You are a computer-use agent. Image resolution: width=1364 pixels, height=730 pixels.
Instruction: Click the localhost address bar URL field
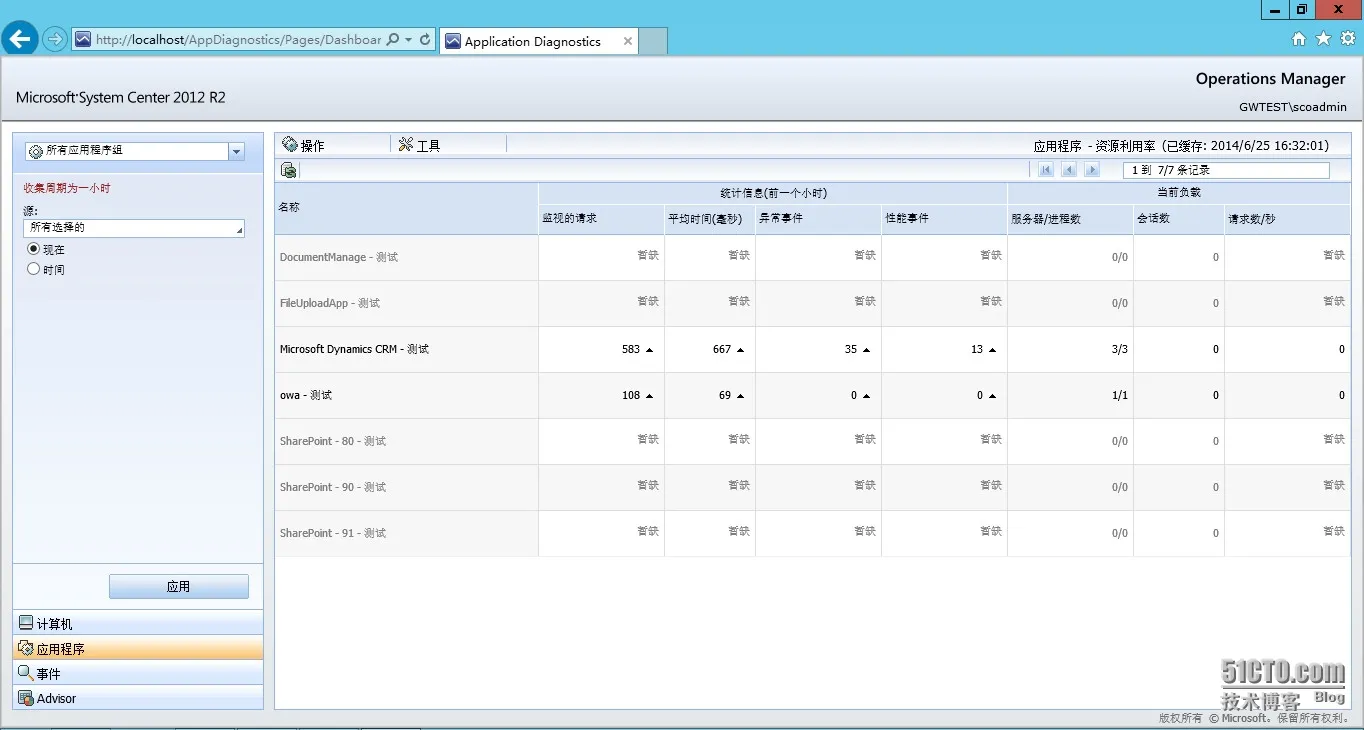pyautogui.click(x=238, y=40)
